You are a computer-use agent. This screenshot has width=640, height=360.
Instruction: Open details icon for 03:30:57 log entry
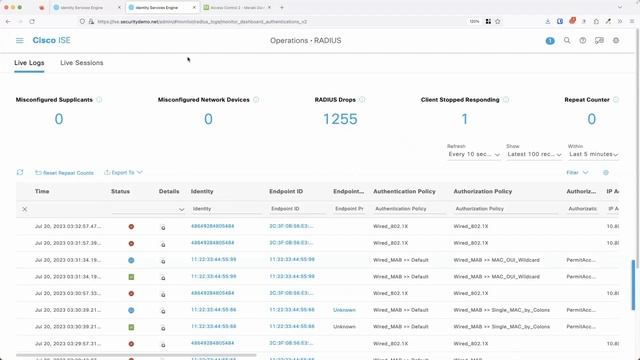(x=163, y=294)
